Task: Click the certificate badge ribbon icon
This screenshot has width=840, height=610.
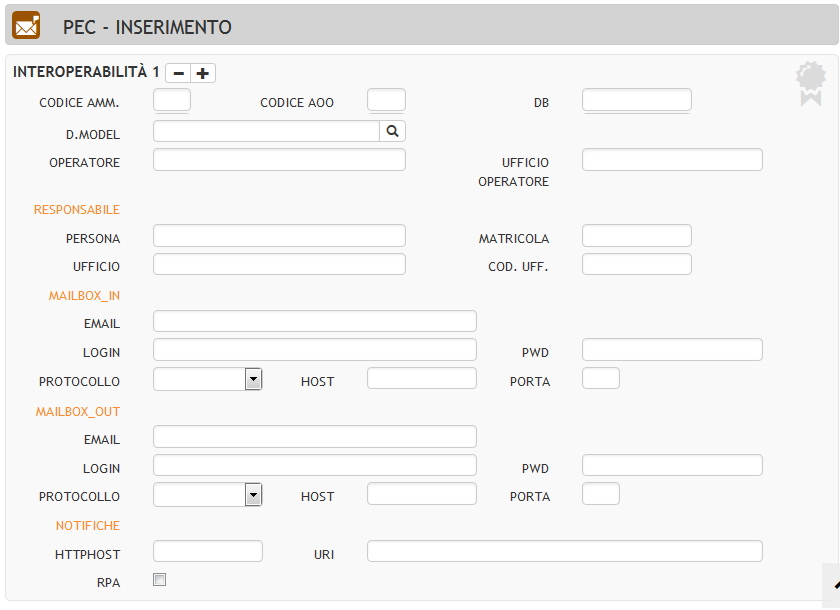Action: 811,83
